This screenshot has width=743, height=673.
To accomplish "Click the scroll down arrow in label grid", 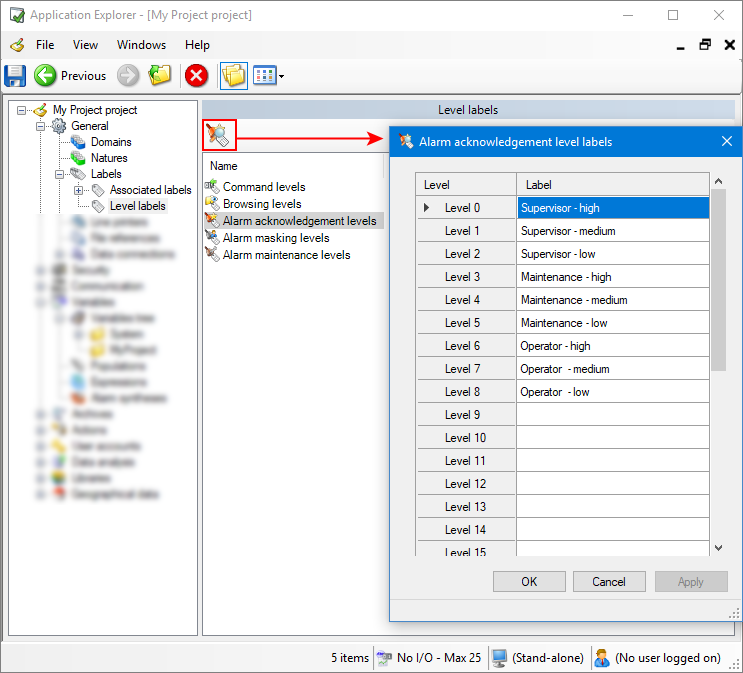I will click(718, 548).
